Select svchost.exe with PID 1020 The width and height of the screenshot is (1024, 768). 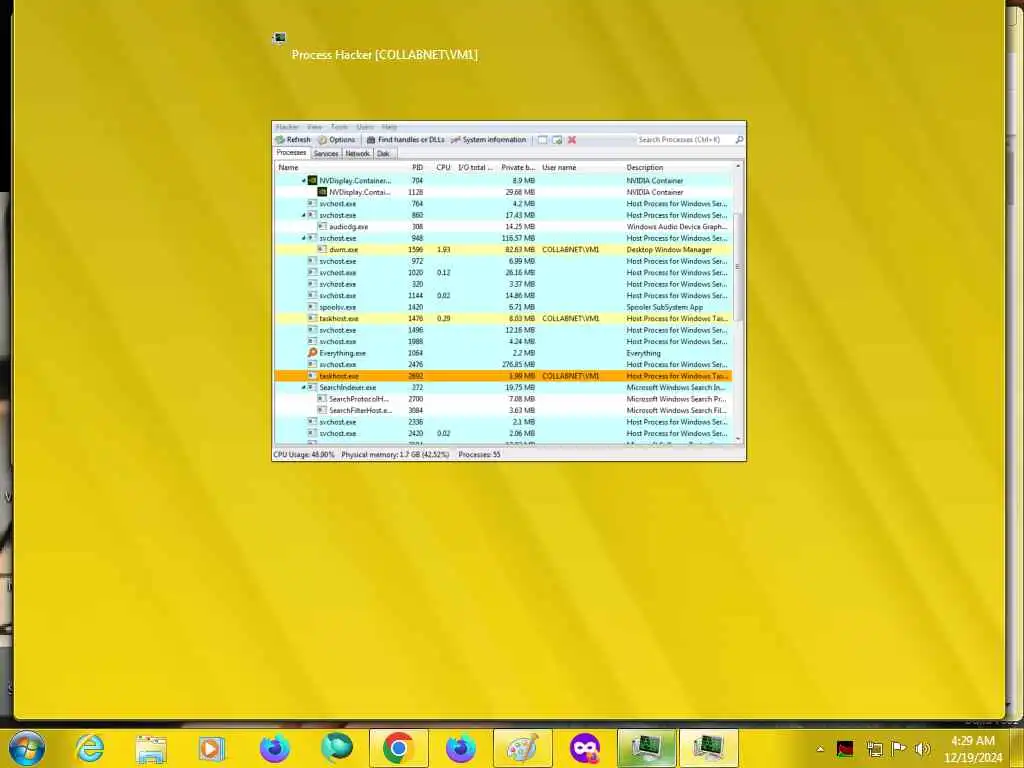pyautogui.click(x=504, y=272)
